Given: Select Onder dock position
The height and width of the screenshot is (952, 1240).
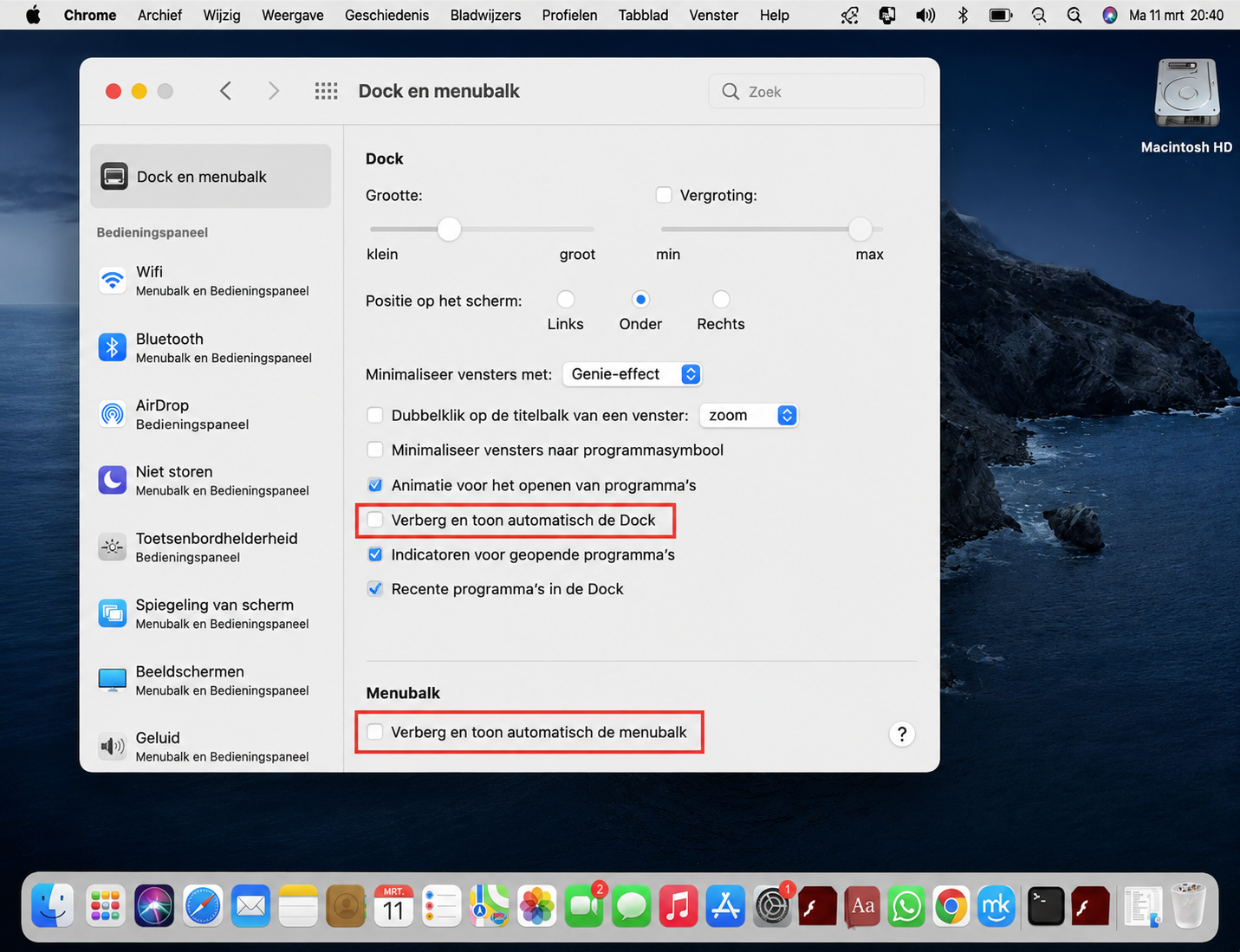Looking at the screenshot, I should coord(640,300).
